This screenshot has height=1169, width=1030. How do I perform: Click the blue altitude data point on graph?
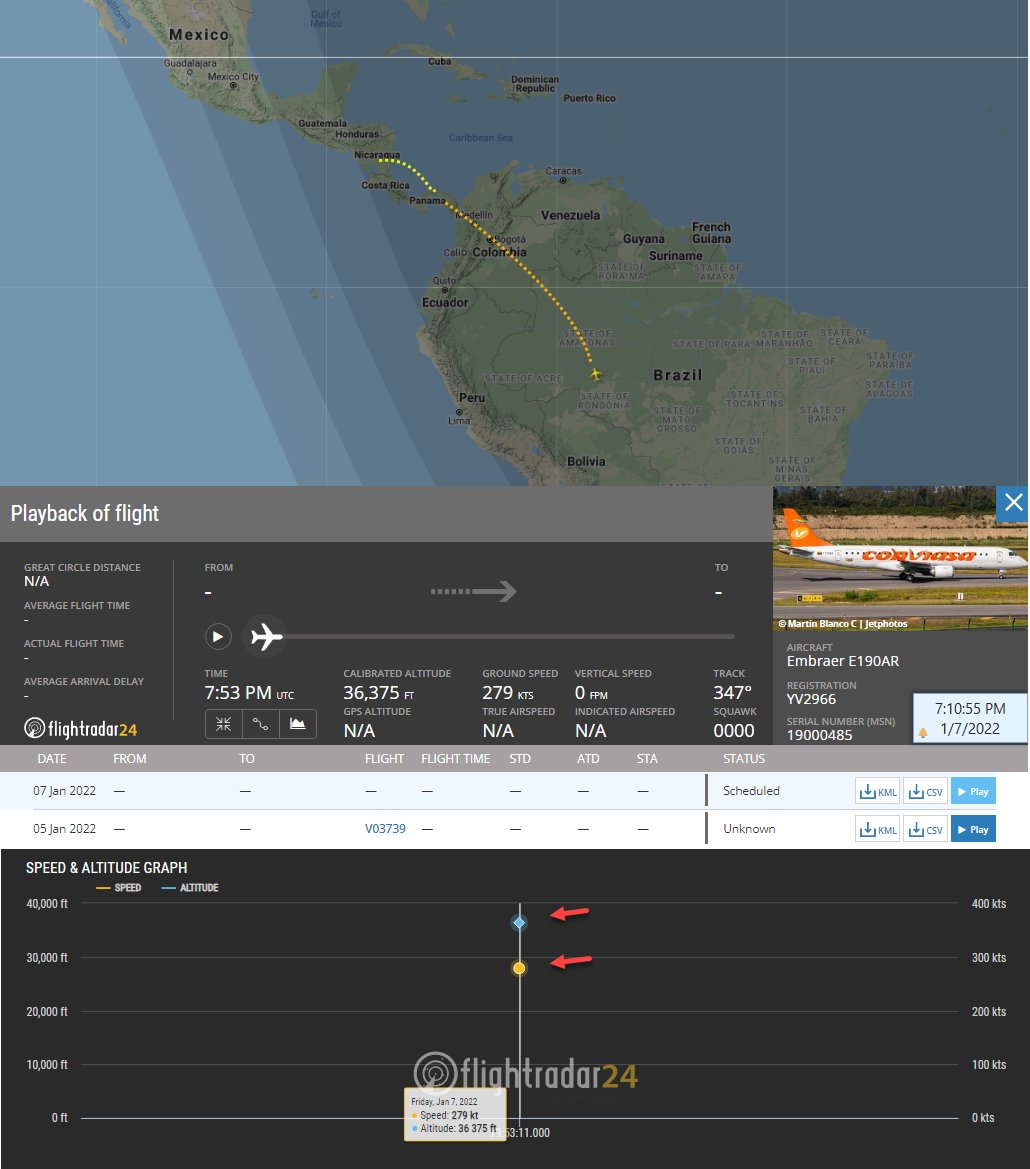[519, 923]
